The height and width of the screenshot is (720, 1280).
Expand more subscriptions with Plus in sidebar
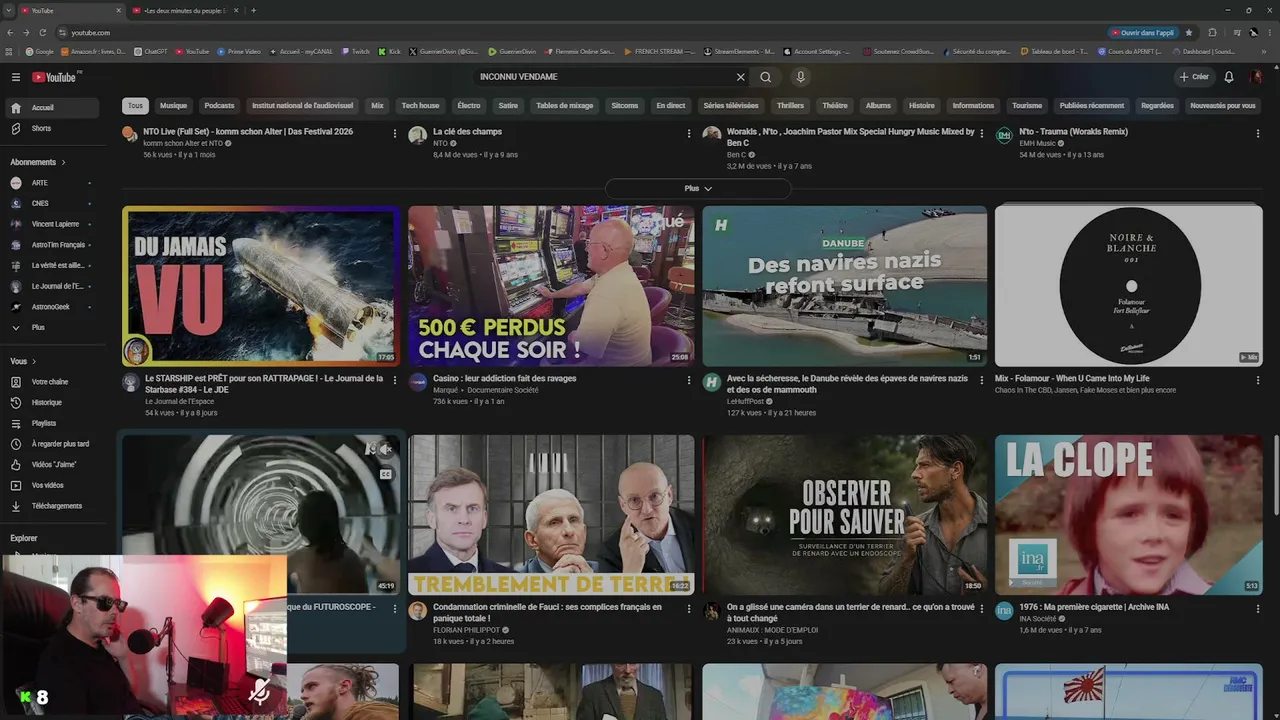pos(52,327)
